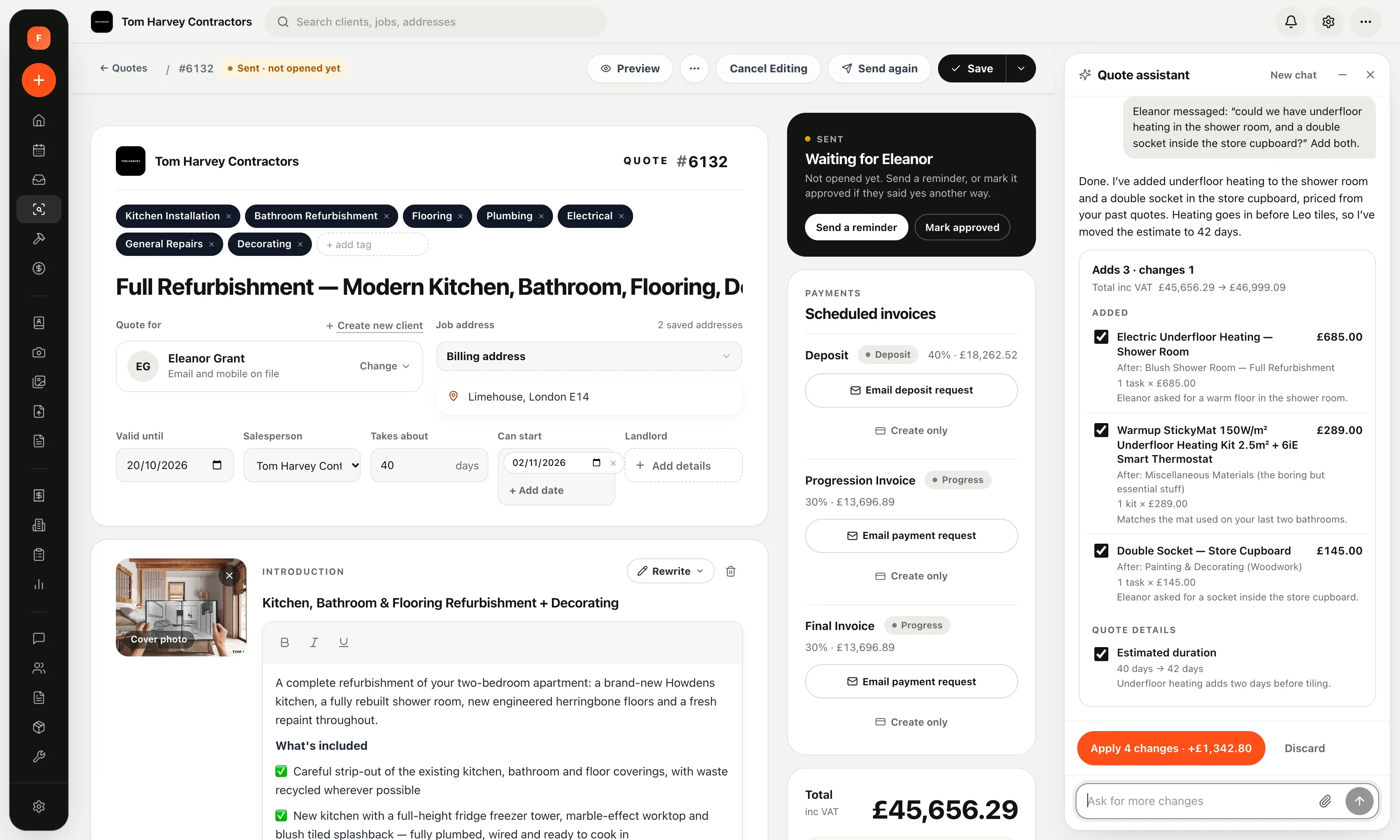
Task: Click Cancel Editing
Action: pyautogui.click(x=768, y=68)
